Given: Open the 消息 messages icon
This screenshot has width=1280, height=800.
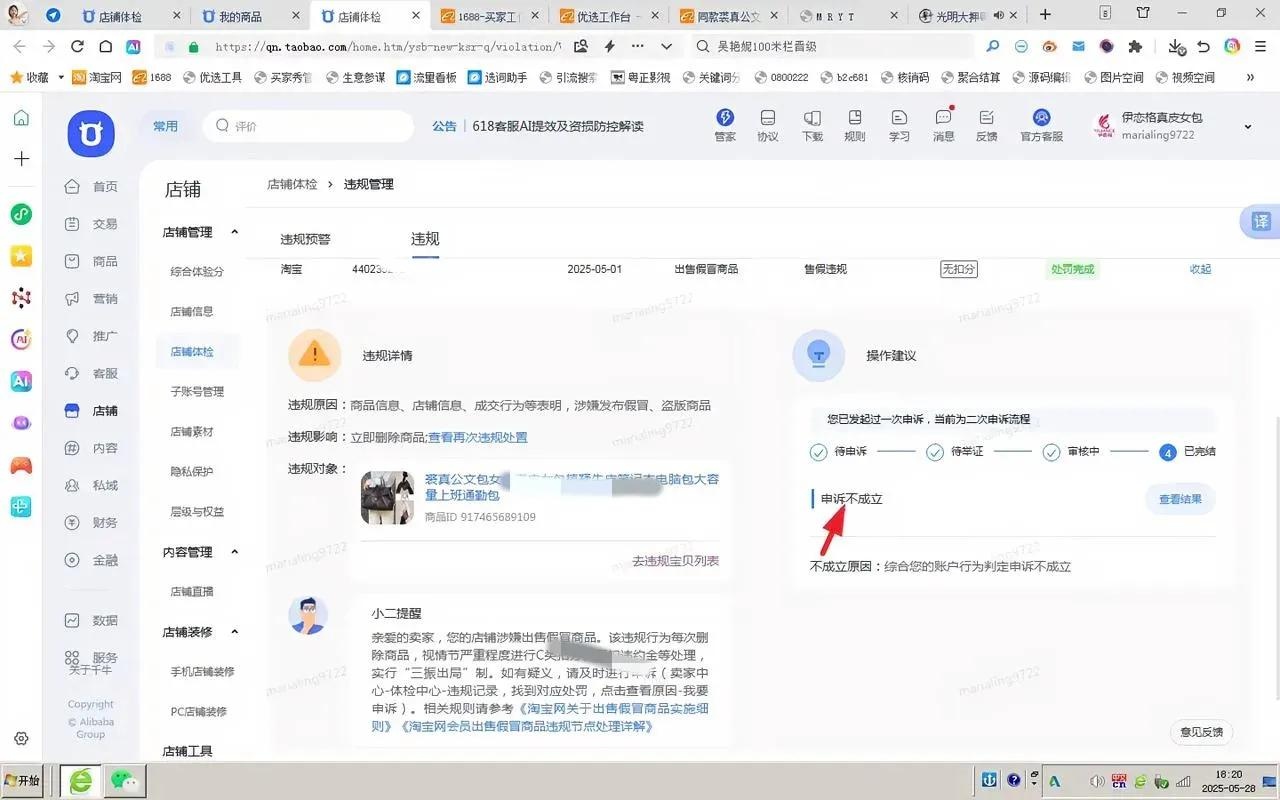Looking at the screenshot, I should pyautogui.click(x=943, y=125).
